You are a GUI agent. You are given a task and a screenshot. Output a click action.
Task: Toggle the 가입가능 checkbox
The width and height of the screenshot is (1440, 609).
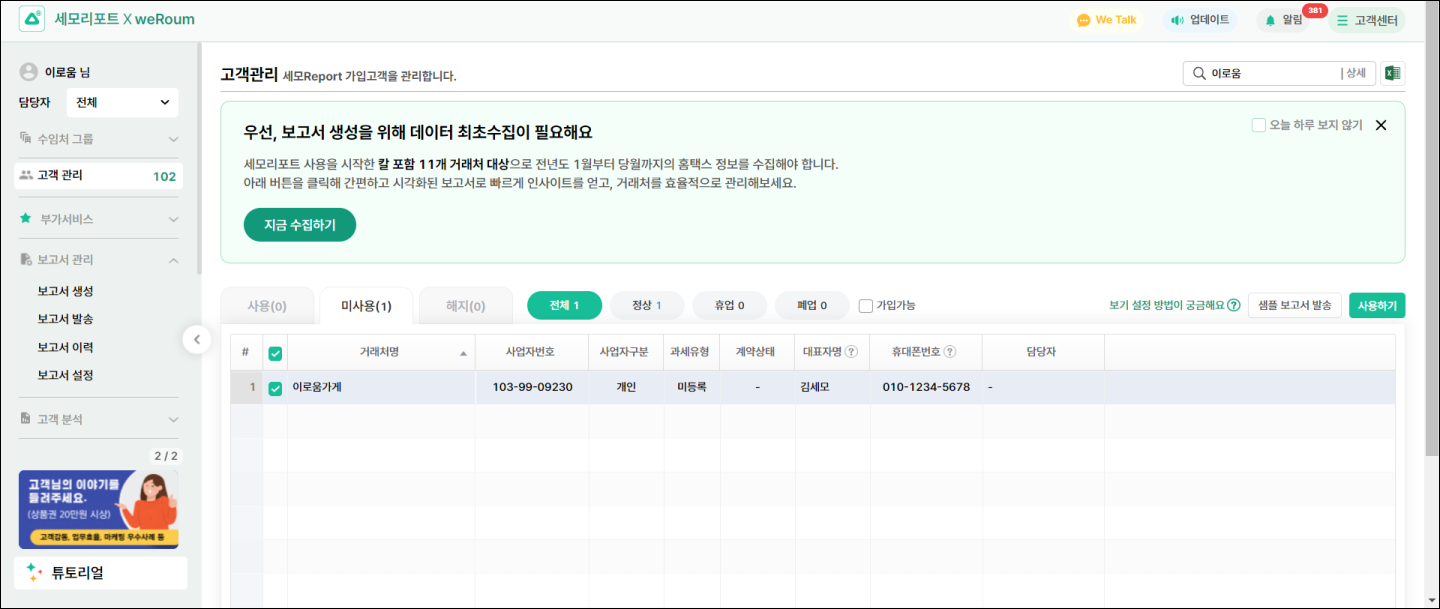(866, 306)
